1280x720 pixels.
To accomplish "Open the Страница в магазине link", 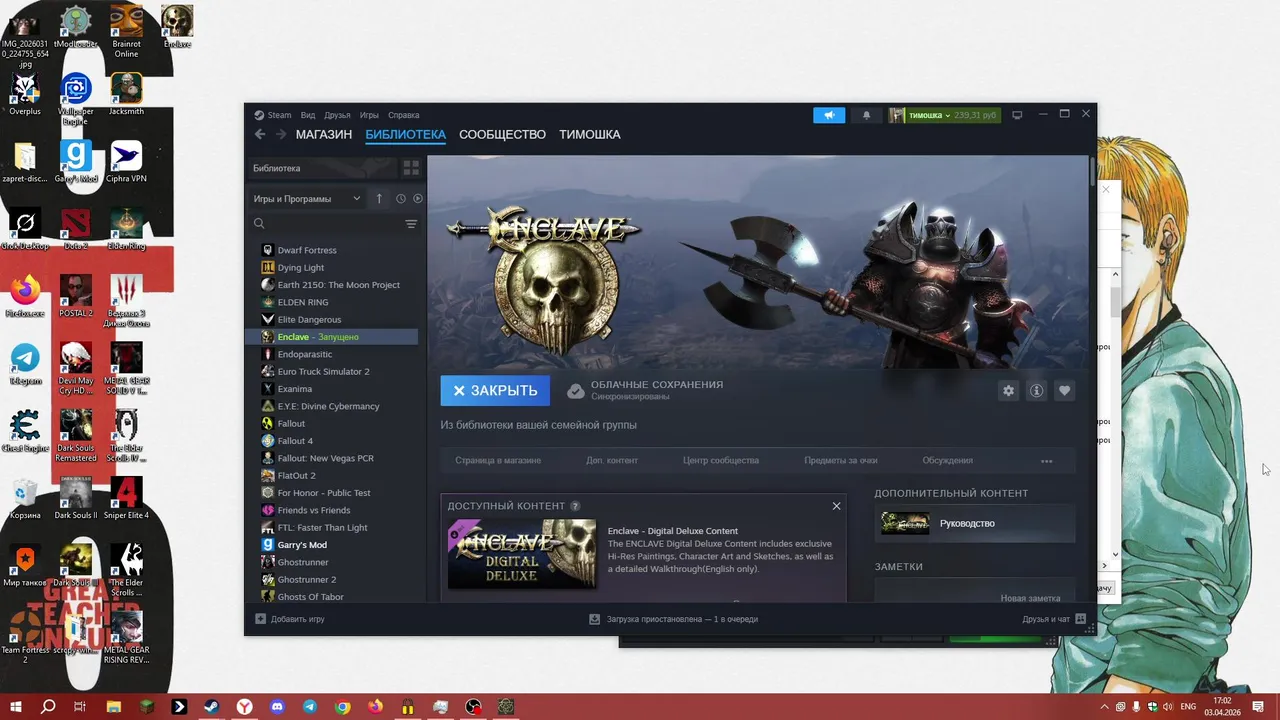I will (x=498, y=461).
